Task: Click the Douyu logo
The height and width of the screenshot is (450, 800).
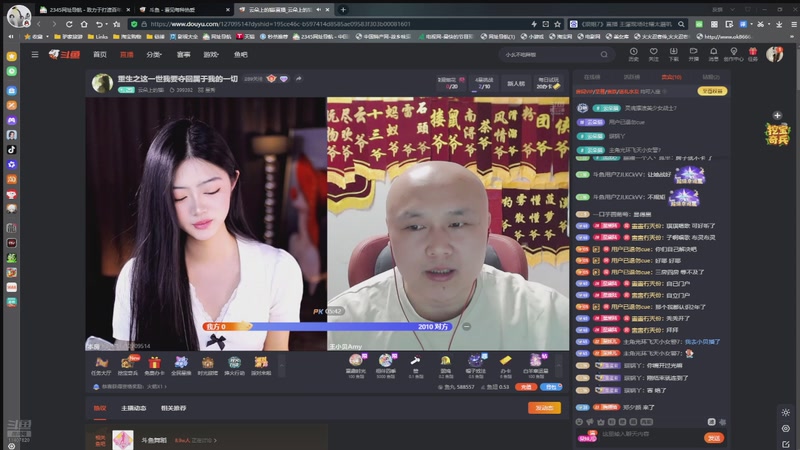Action: tap(64, 55)
